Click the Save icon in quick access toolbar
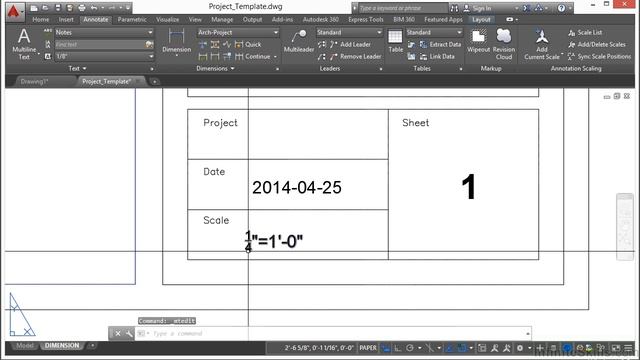The image size is (640, 360). pyautogui.click(x=58, y=8)
